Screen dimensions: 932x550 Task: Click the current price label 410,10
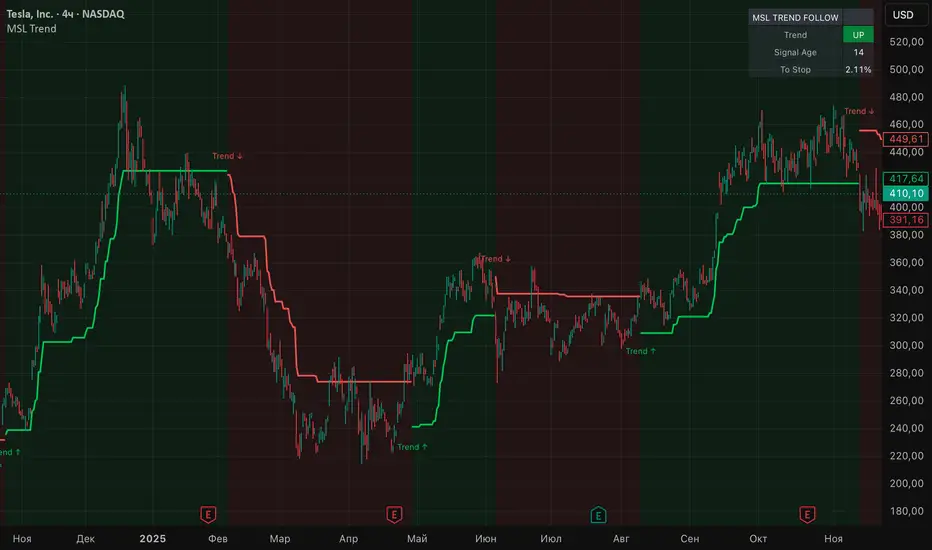tap(906, 193)
